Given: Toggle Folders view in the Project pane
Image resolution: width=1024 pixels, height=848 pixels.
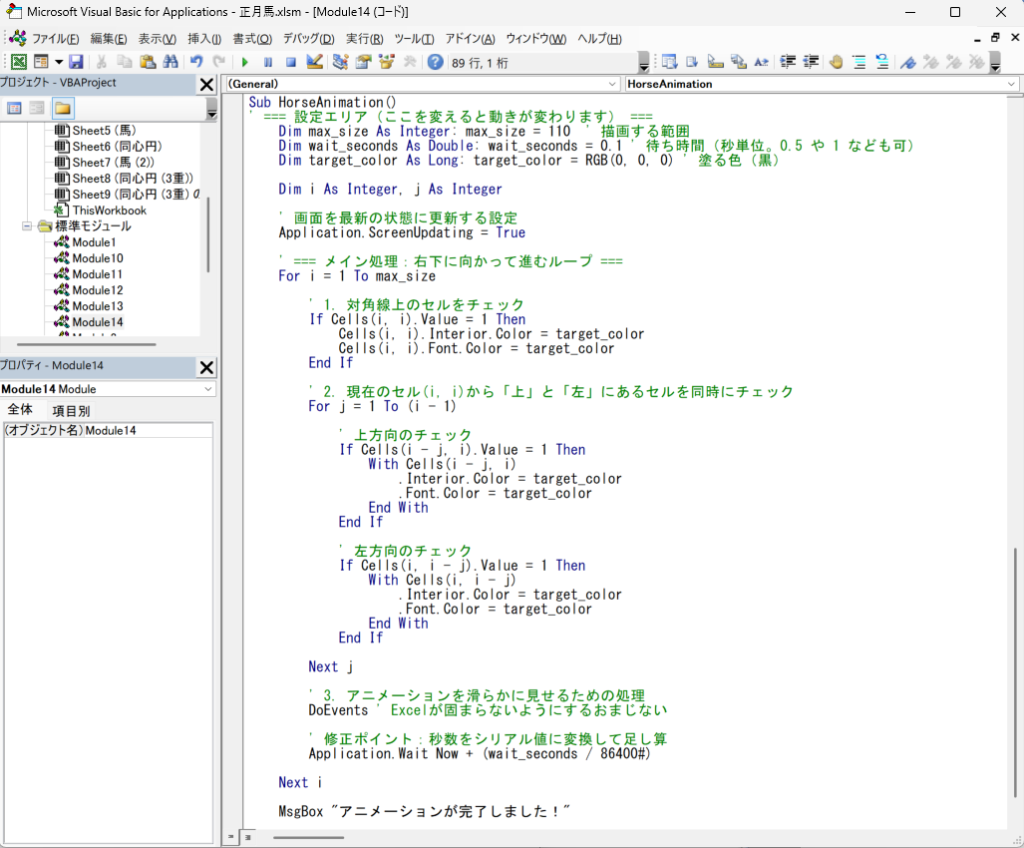Looking at the screenshot, I should (62, 108).
